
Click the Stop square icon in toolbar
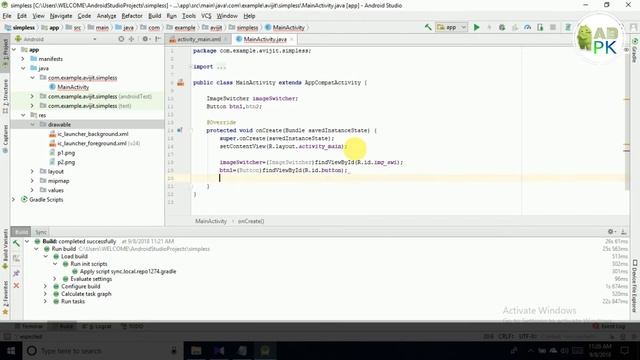pos(553,27)
